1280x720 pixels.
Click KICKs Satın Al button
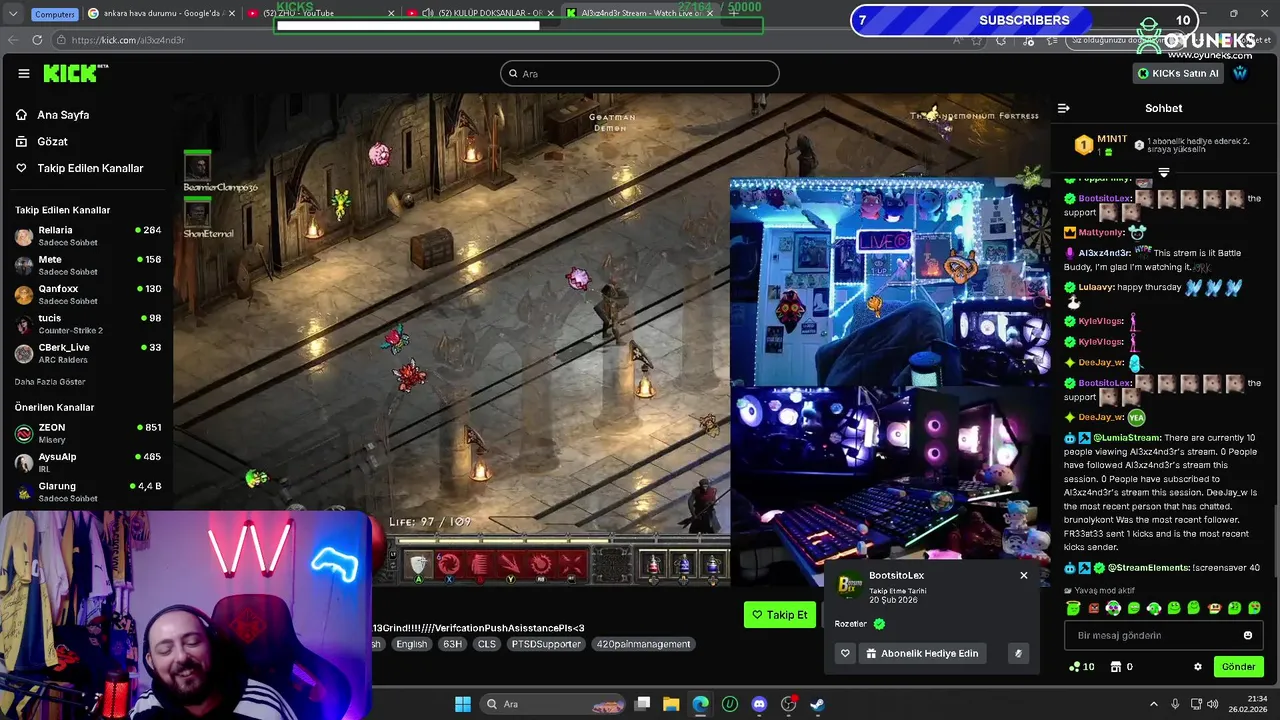(x=1178, y=73)
